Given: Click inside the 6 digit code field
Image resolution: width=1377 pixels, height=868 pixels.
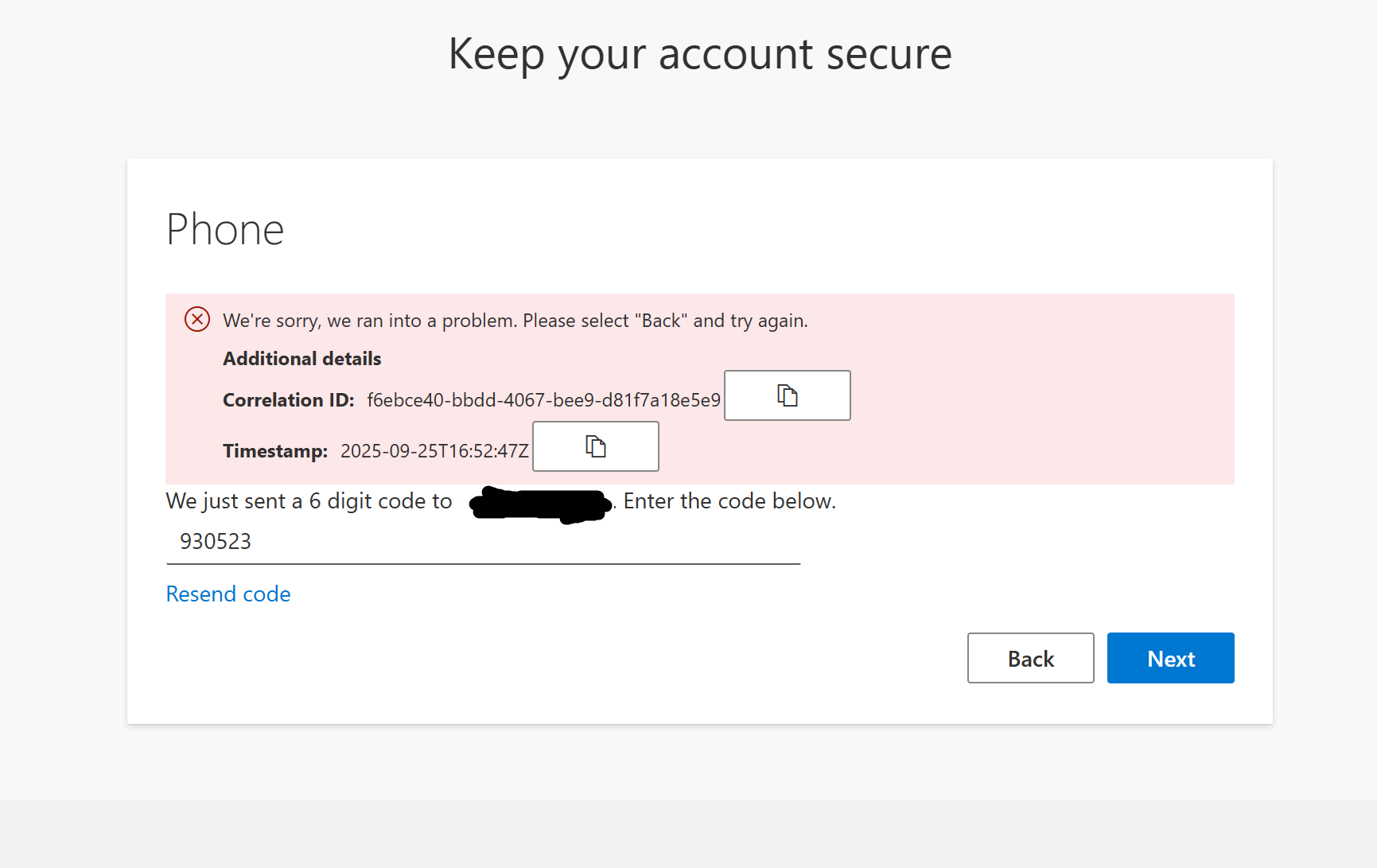Looking at the screenshot, I should point(477,542).
